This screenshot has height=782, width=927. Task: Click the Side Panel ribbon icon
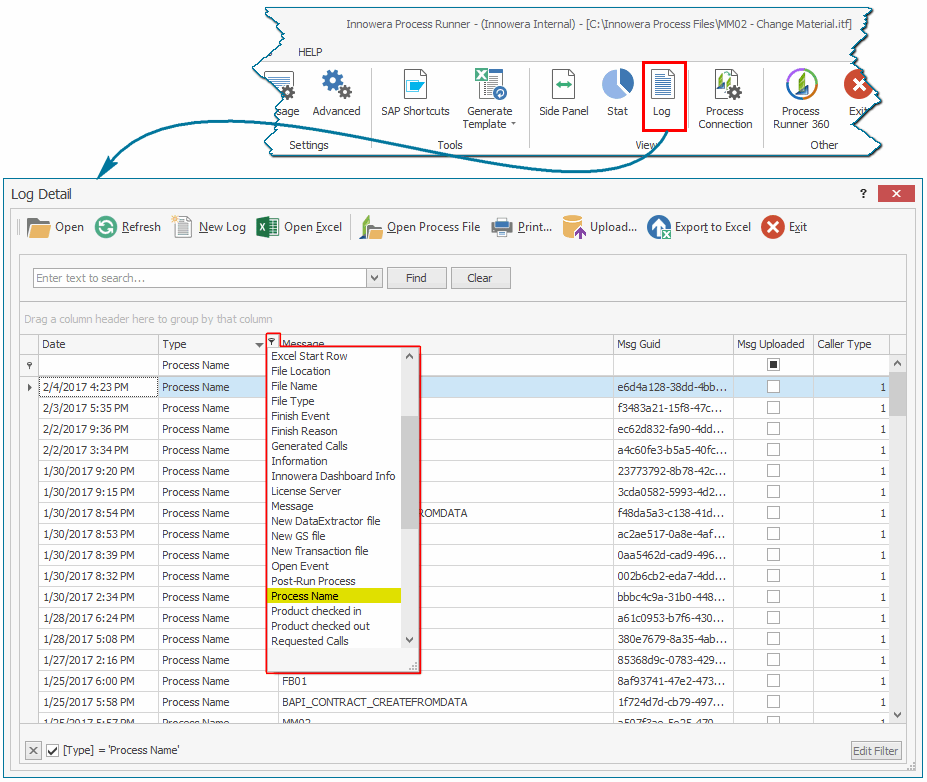[563, 87]
